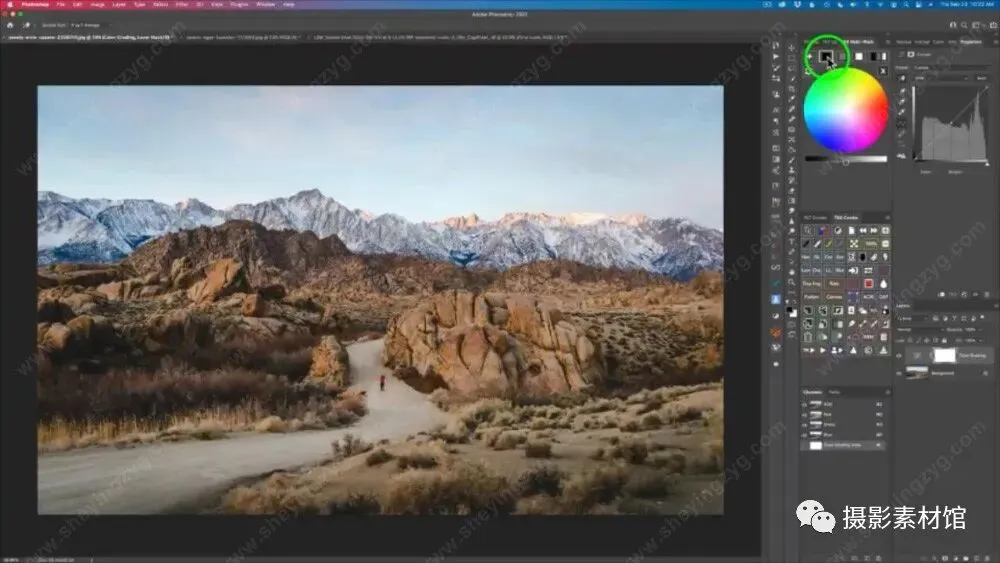The image size is (1000, 563).
Task: Click the search icon in Photoshop's top-right corner
Action: [x=964, y=25]
